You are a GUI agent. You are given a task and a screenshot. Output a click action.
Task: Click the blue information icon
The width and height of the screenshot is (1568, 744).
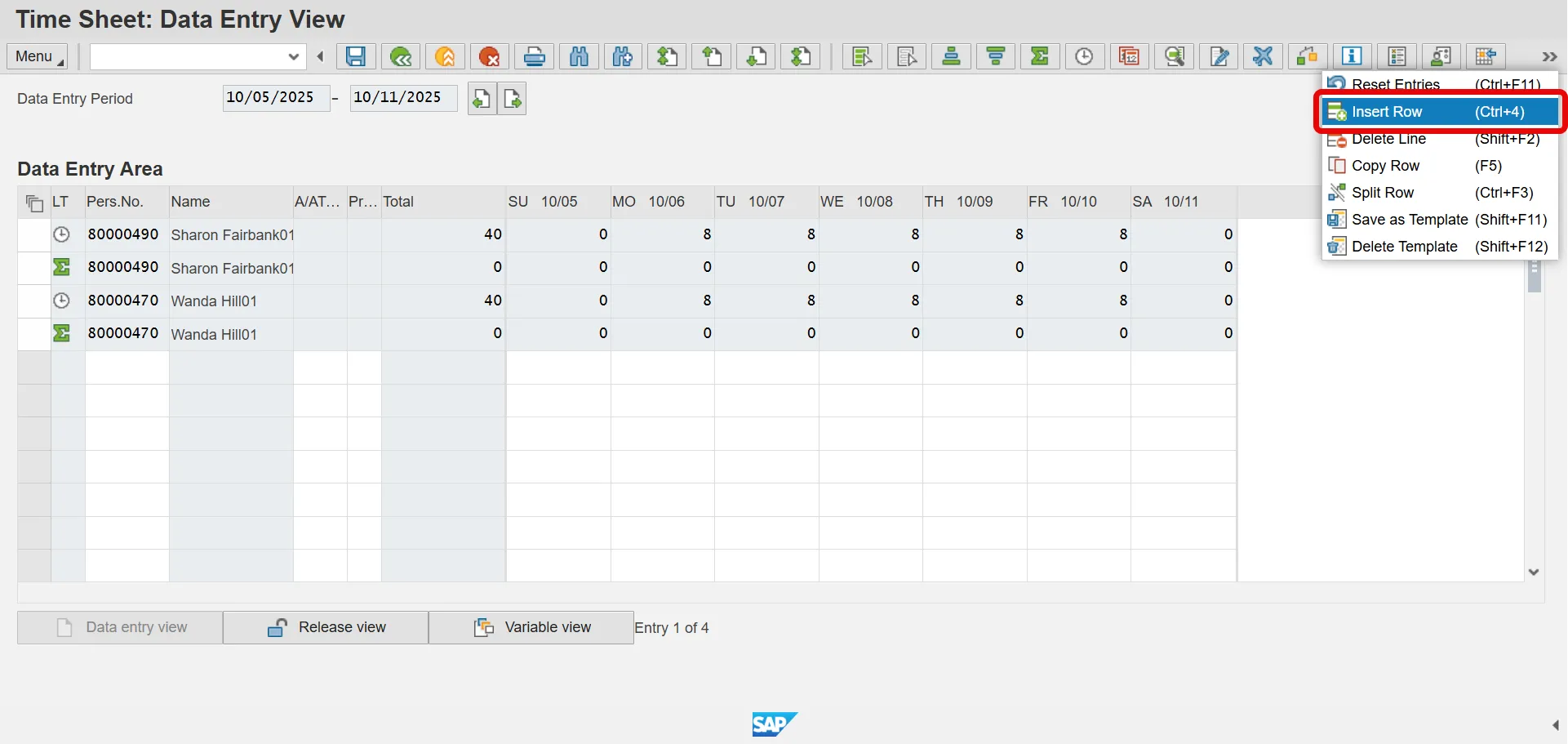(x=1353, y=56)
